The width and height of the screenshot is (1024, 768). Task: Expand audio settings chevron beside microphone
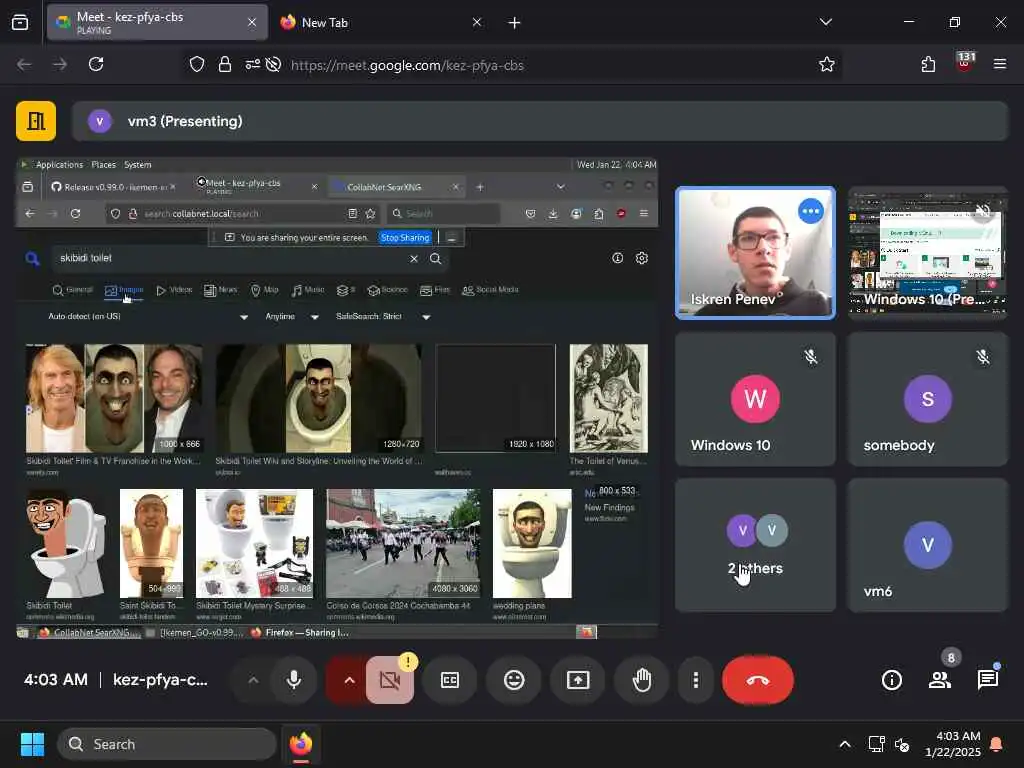[253, 680]
